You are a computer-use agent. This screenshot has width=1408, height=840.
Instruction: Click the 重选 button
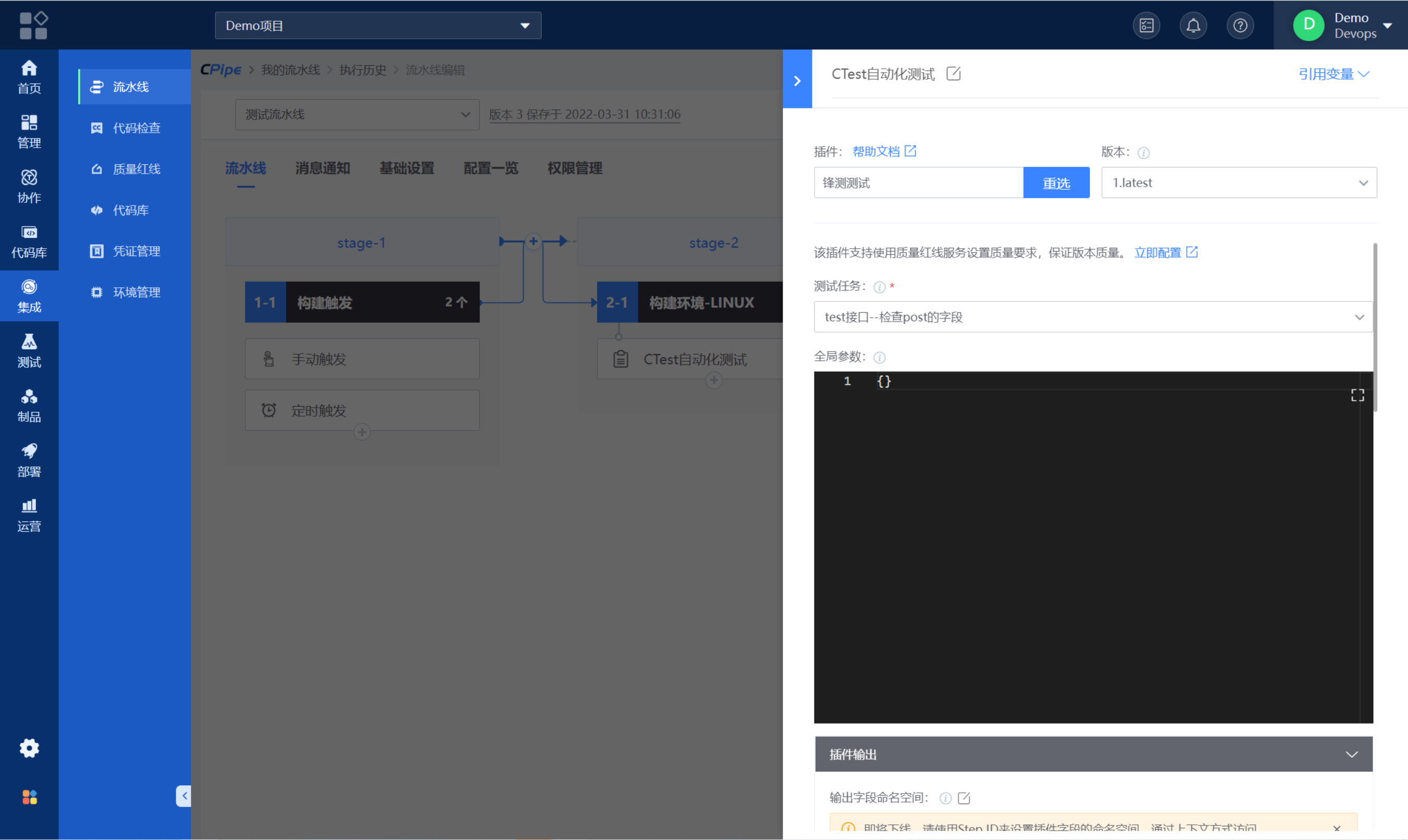pos(1056,182)
